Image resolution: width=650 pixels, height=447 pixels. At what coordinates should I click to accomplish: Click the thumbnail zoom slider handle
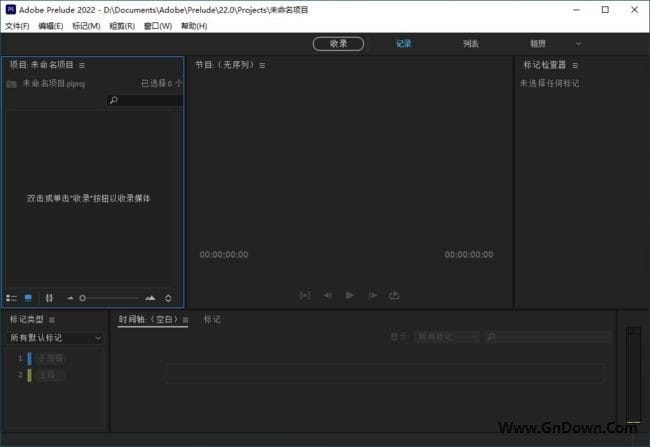pos(82,298)
